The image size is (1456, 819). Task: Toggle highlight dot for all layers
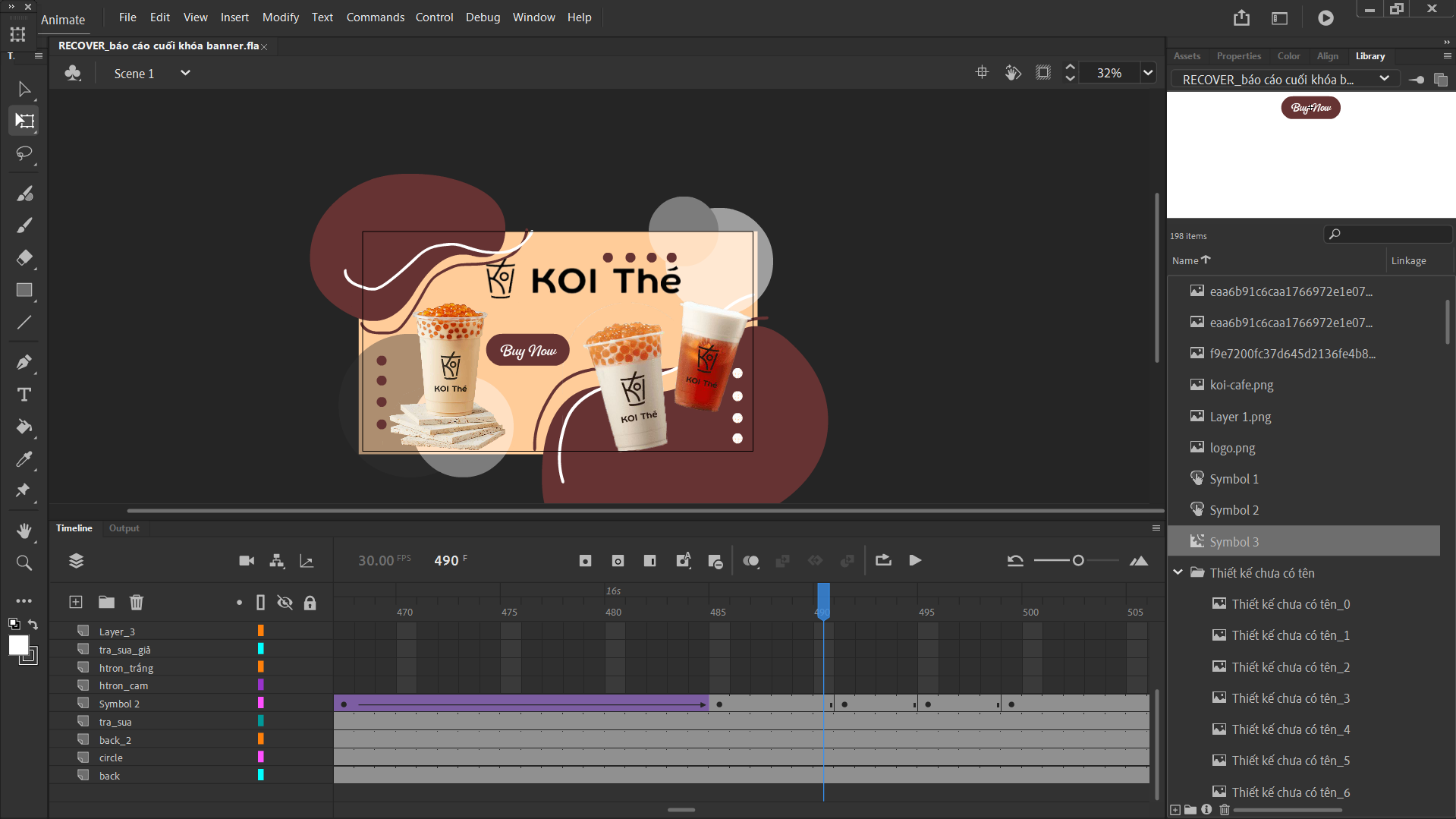pyautogui.click(x=239, y=603)
